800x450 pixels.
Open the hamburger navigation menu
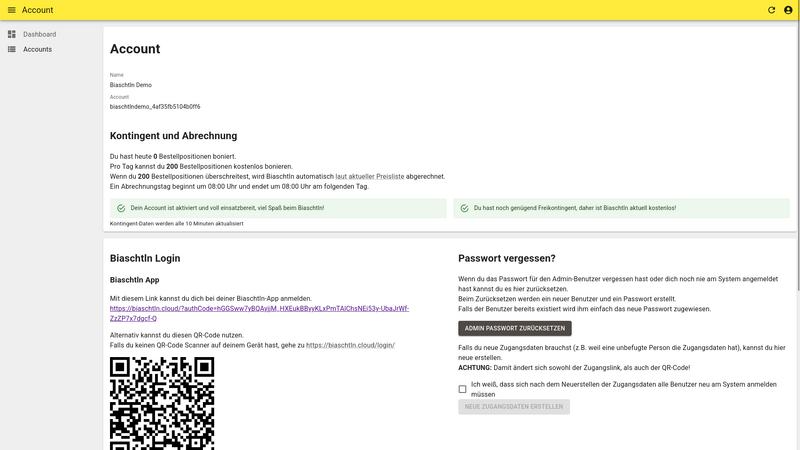click(x=11, y=10)
